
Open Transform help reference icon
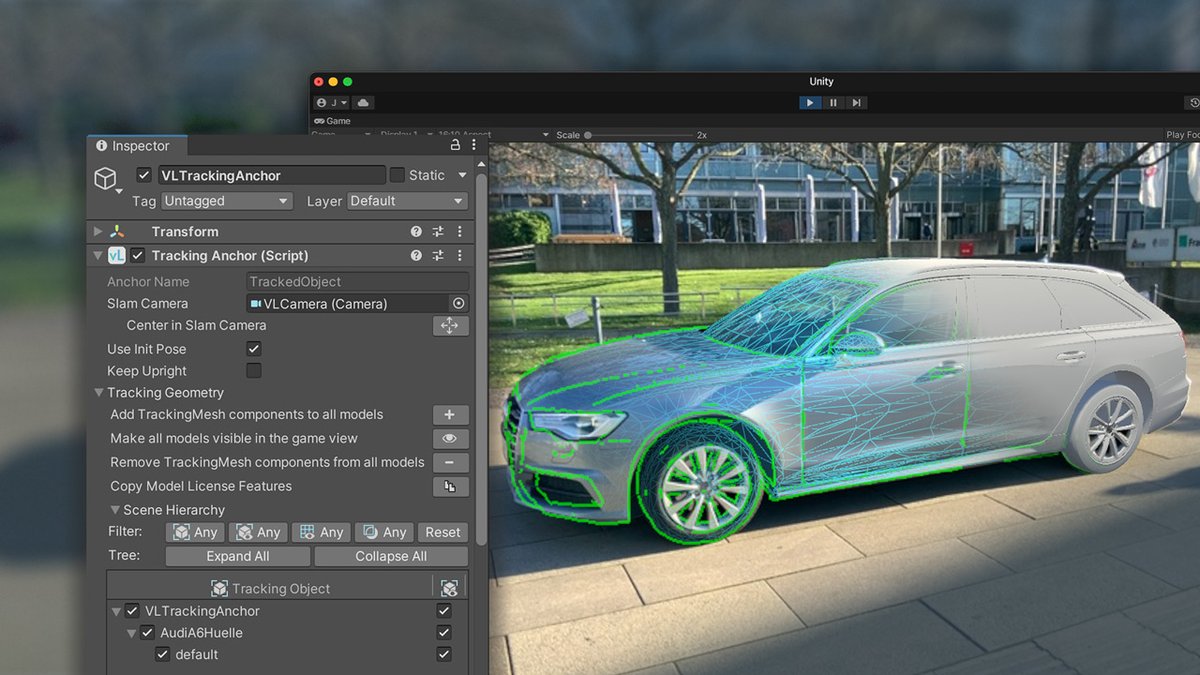416,232
